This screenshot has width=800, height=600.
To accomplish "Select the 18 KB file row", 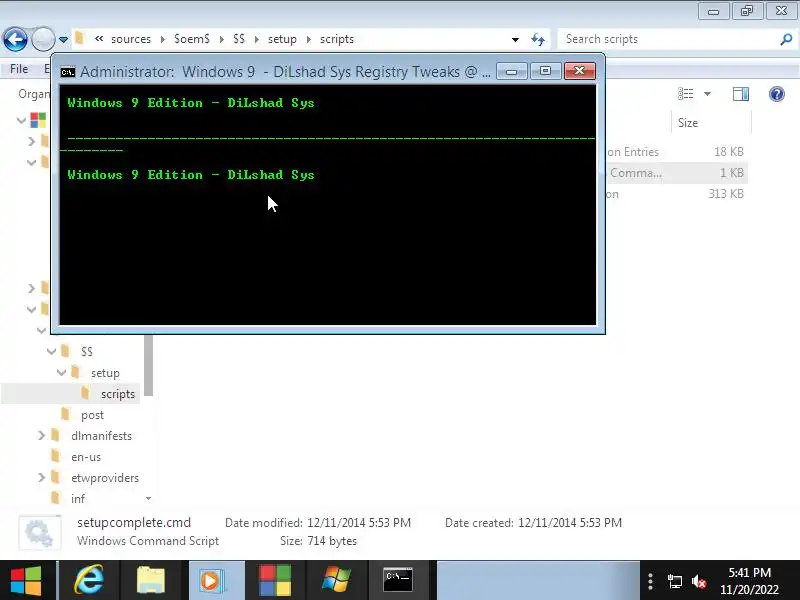I will 677,152.
